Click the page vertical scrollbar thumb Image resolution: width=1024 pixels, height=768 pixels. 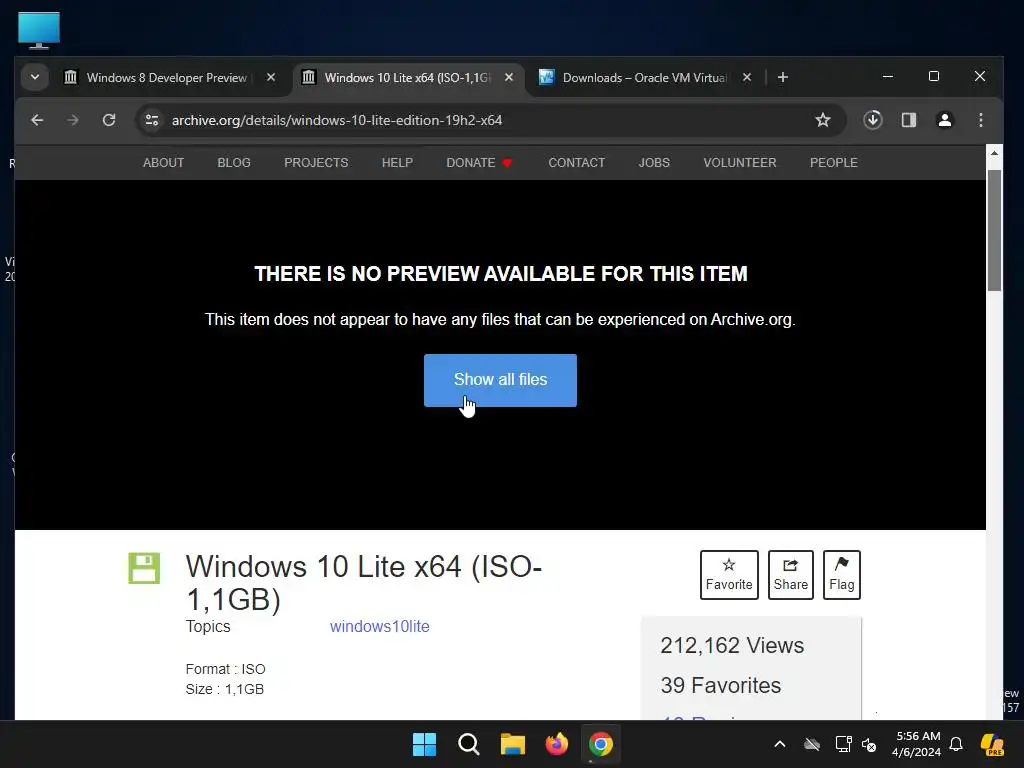click(994, 230)
